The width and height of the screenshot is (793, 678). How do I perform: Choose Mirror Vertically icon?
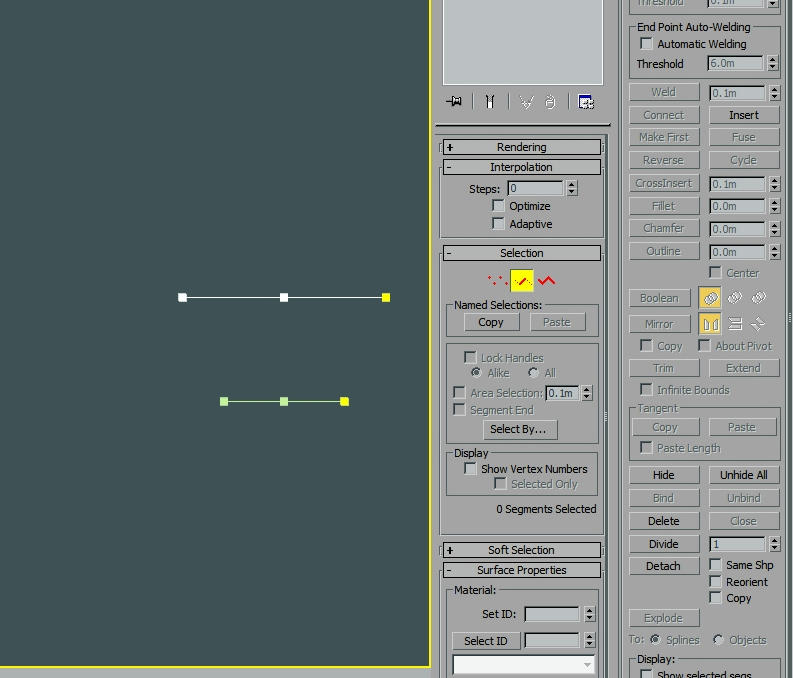pyautogui.click(x=734, y=324)
